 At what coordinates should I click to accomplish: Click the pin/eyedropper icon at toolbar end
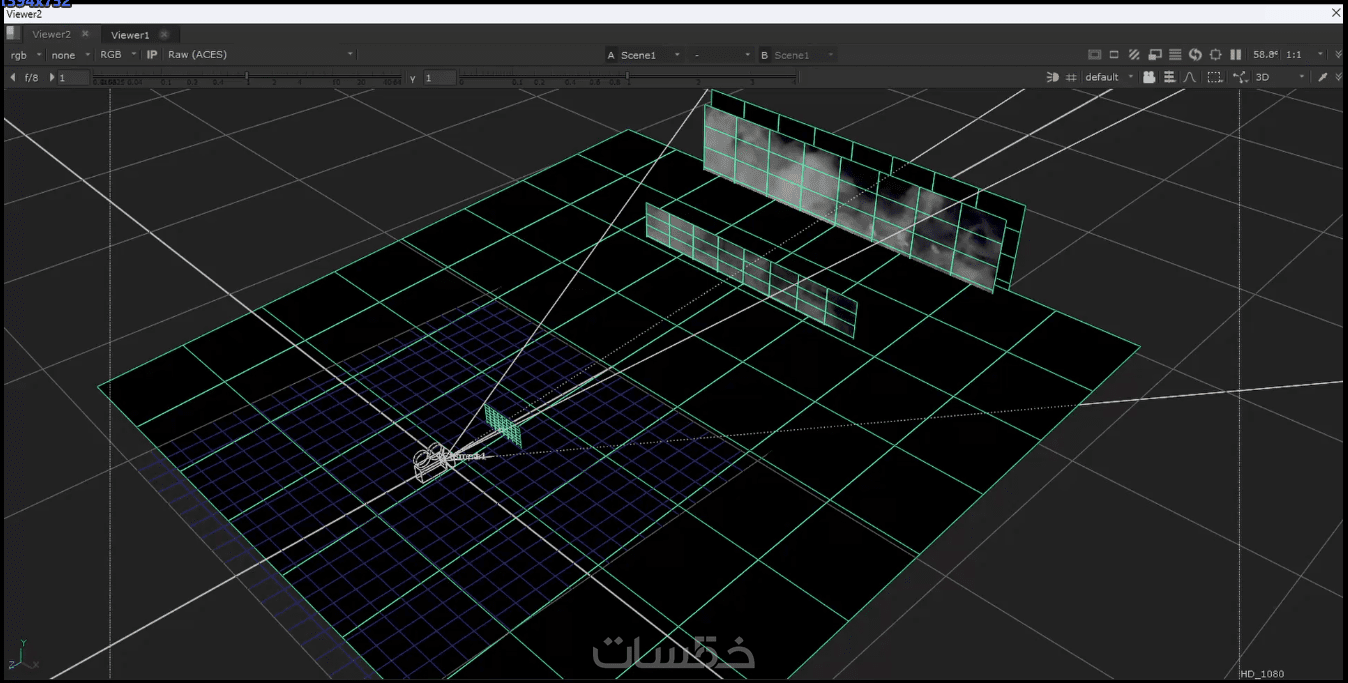[x=1322, y=77]
